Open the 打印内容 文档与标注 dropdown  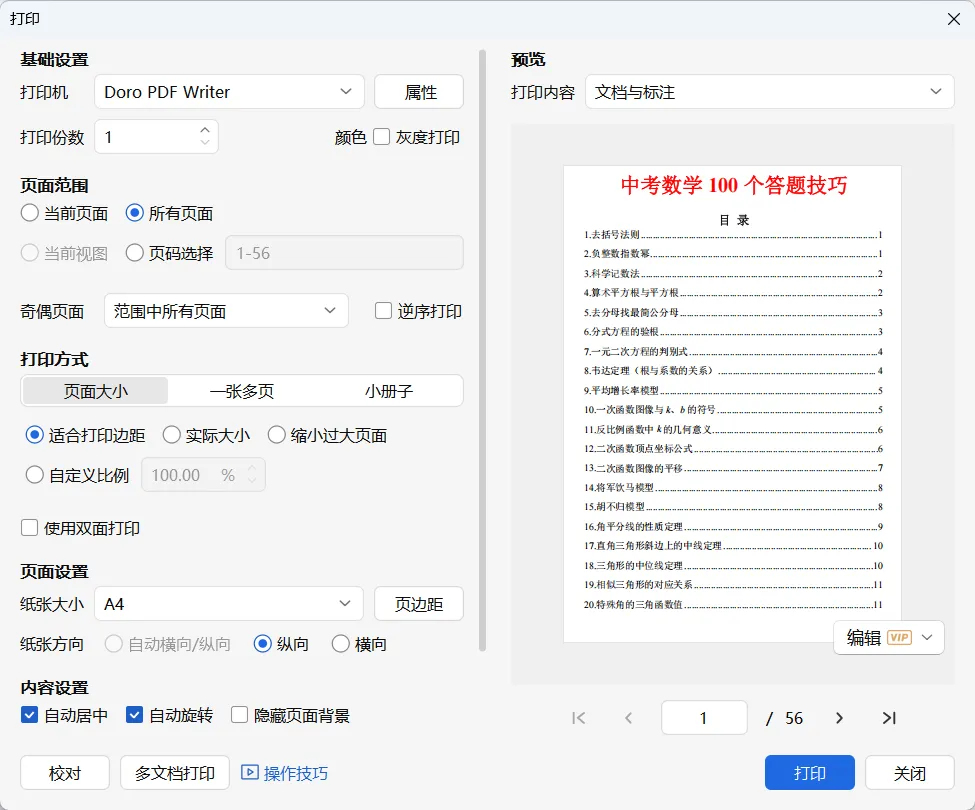[769, 92]
